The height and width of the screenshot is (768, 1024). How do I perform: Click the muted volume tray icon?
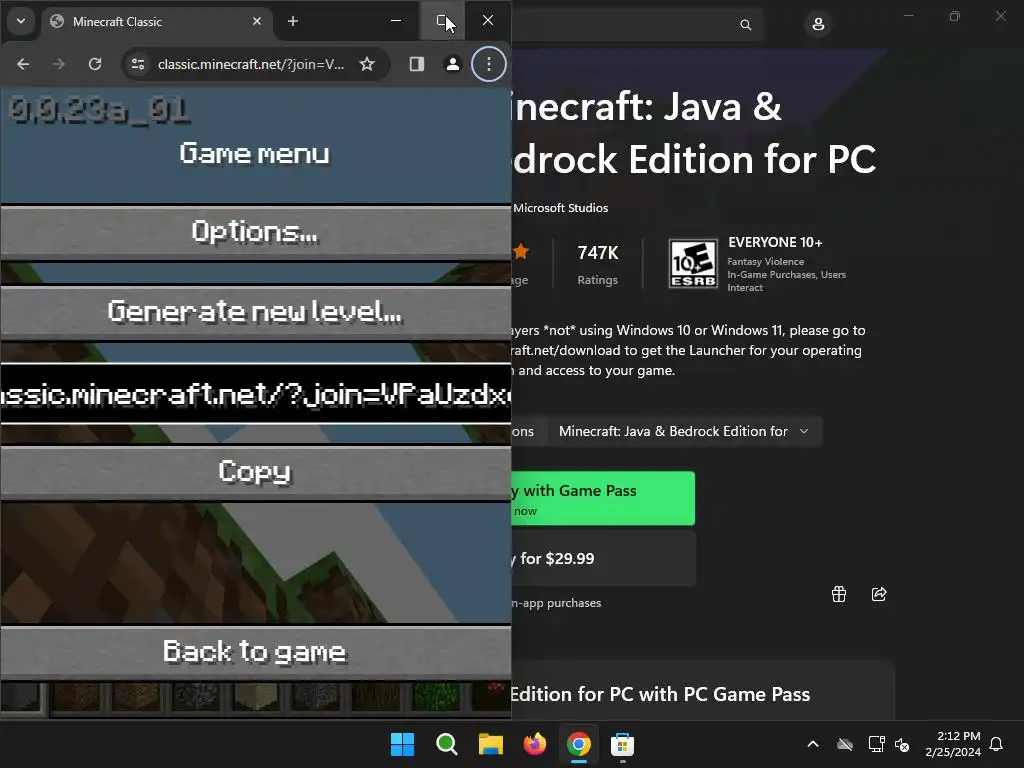click(902, 744)
